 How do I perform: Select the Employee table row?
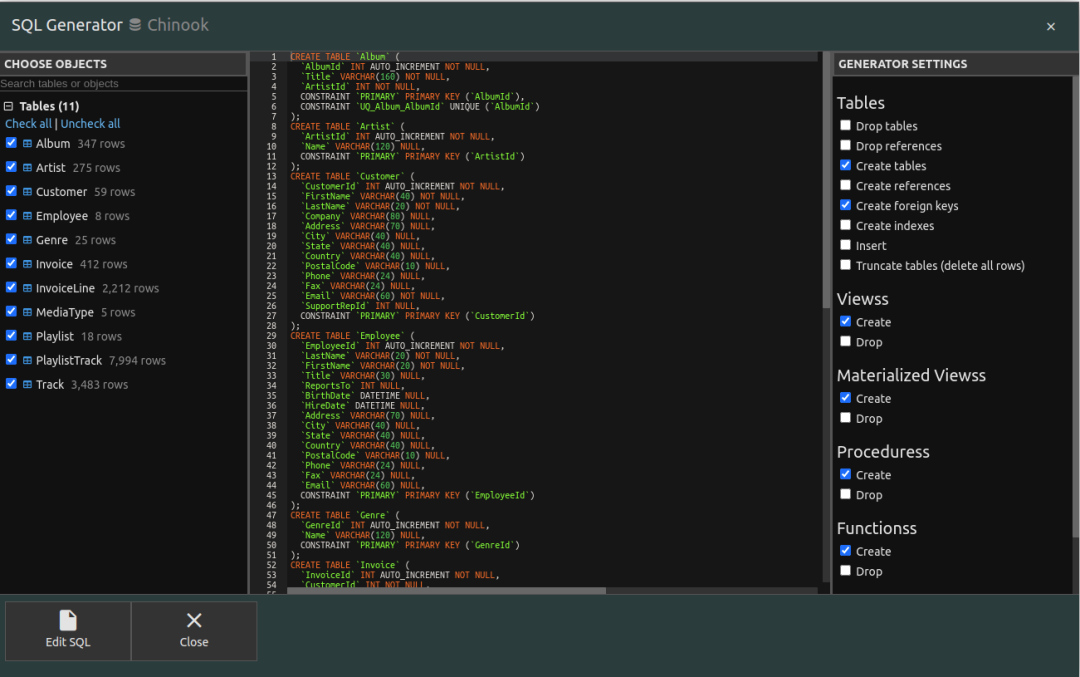click(x=62, y=216)
